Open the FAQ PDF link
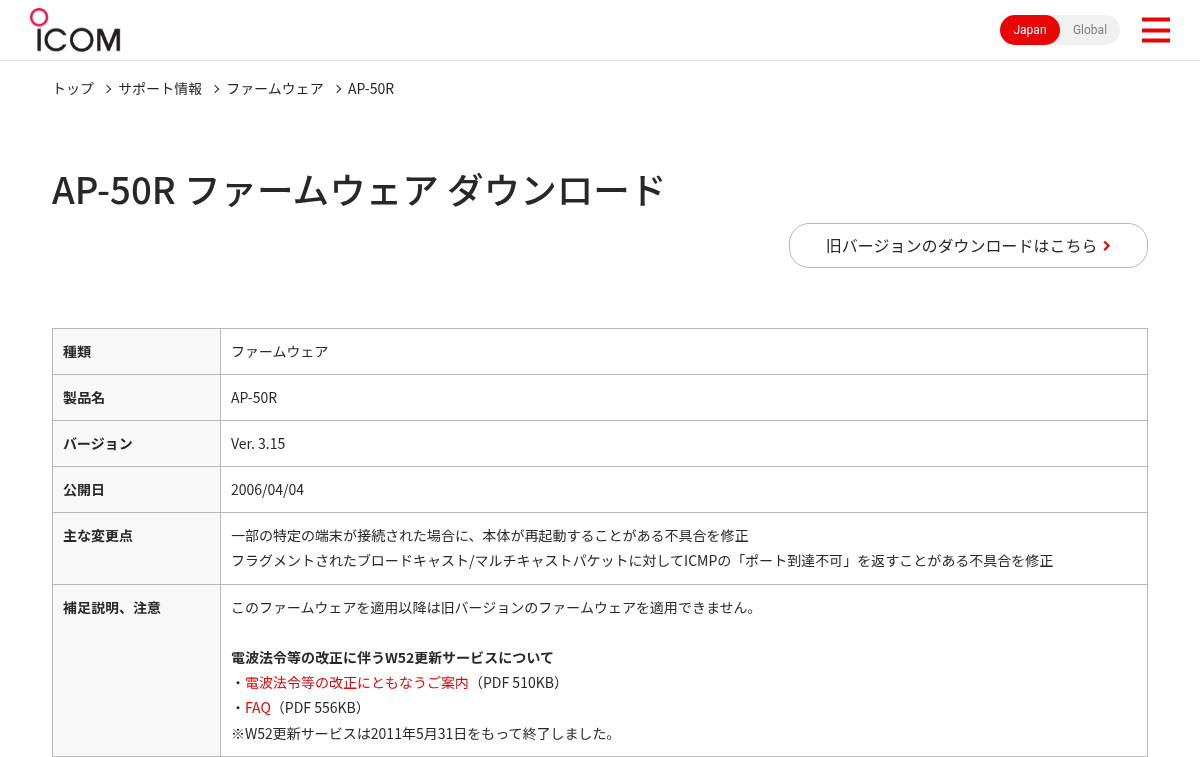Image resolution: width=1200 pixels, height=757 pixels. click(258, 707)
